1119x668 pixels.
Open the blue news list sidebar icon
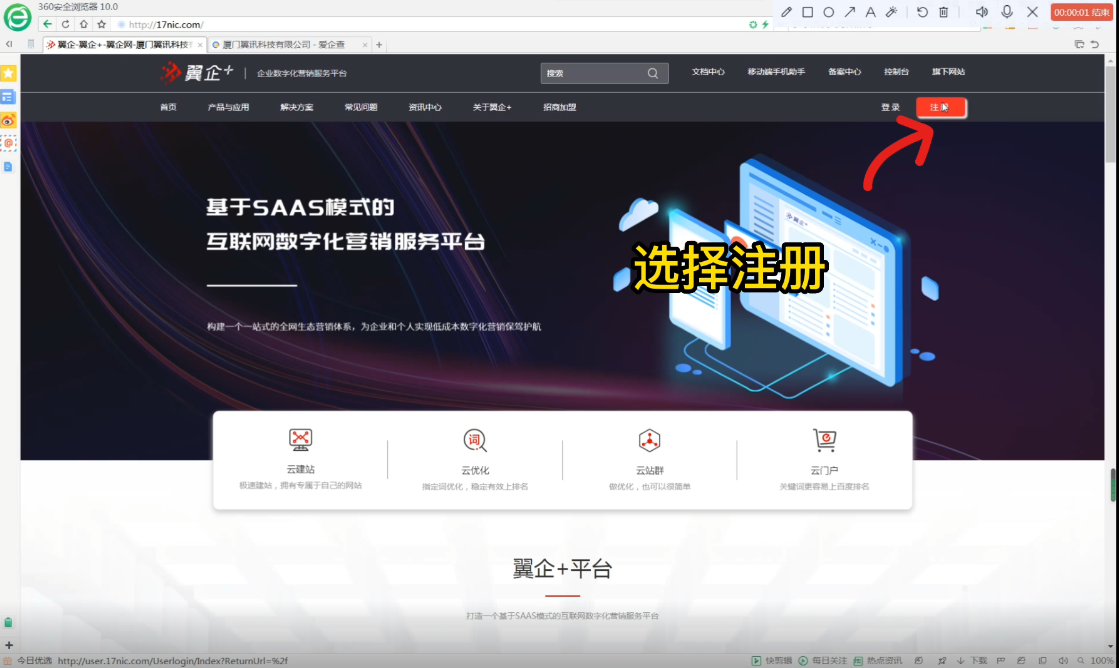(9, 97)
